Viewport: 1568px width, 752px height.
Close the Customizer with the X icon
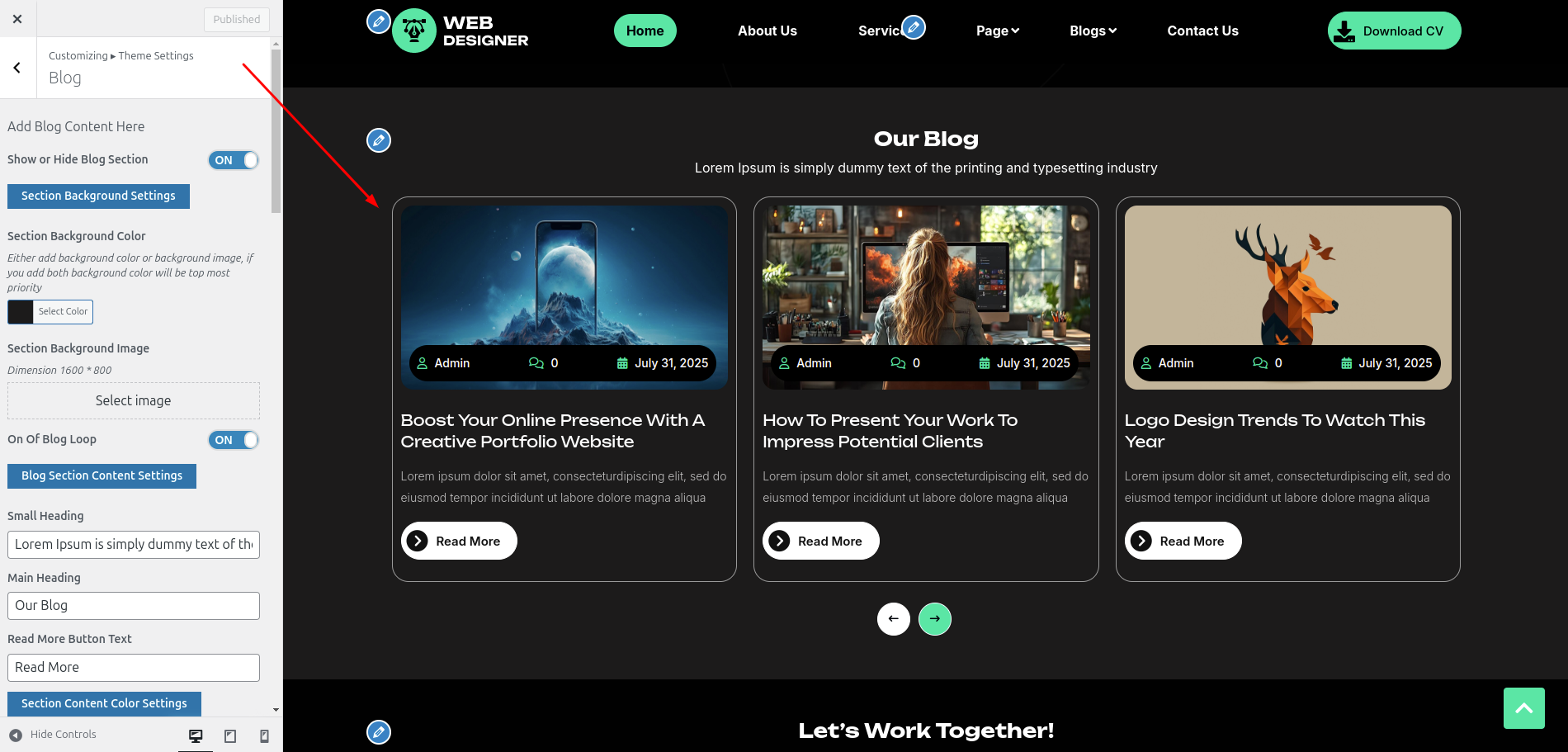[17, 19]
